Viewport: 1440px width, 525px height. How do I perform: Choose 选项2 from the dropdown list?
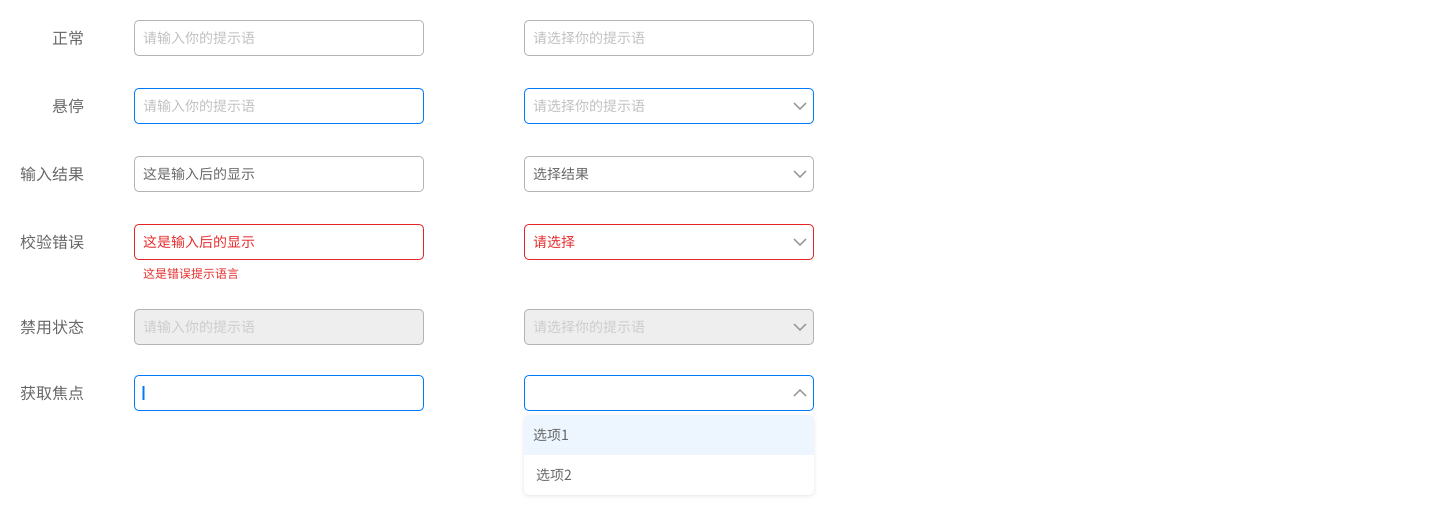click(668, 475)
